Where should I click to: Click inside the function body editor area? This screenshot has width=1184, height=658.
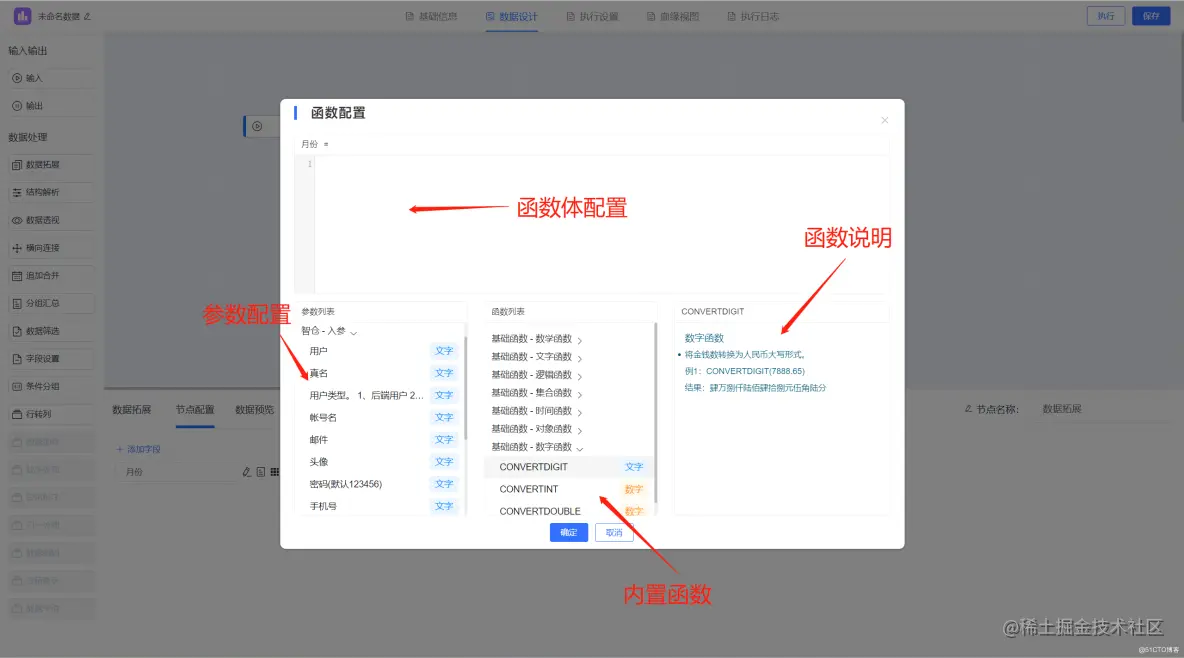(601, 224)
